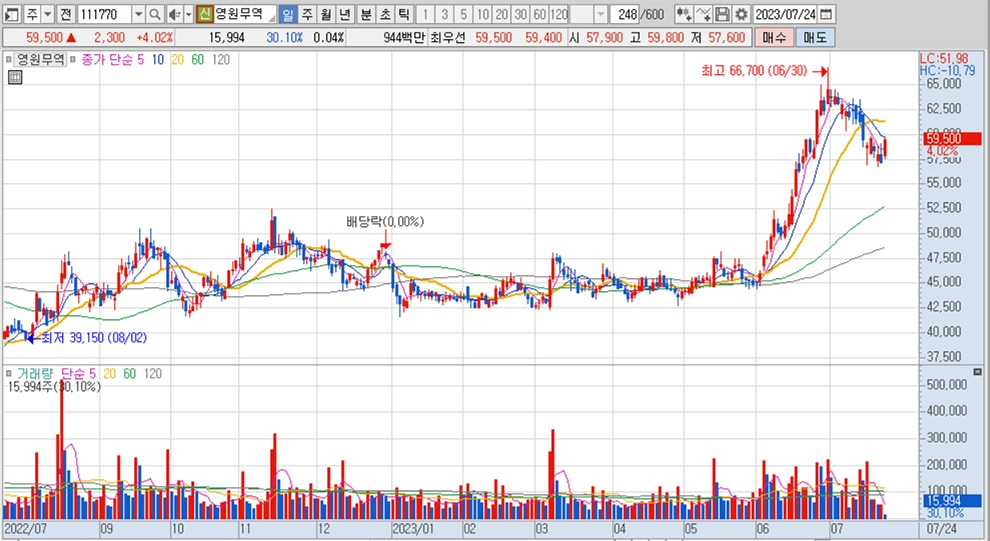
Task: Click the add candlestick indicator icon
Action: pyautogui.click(x=684, y=15)
